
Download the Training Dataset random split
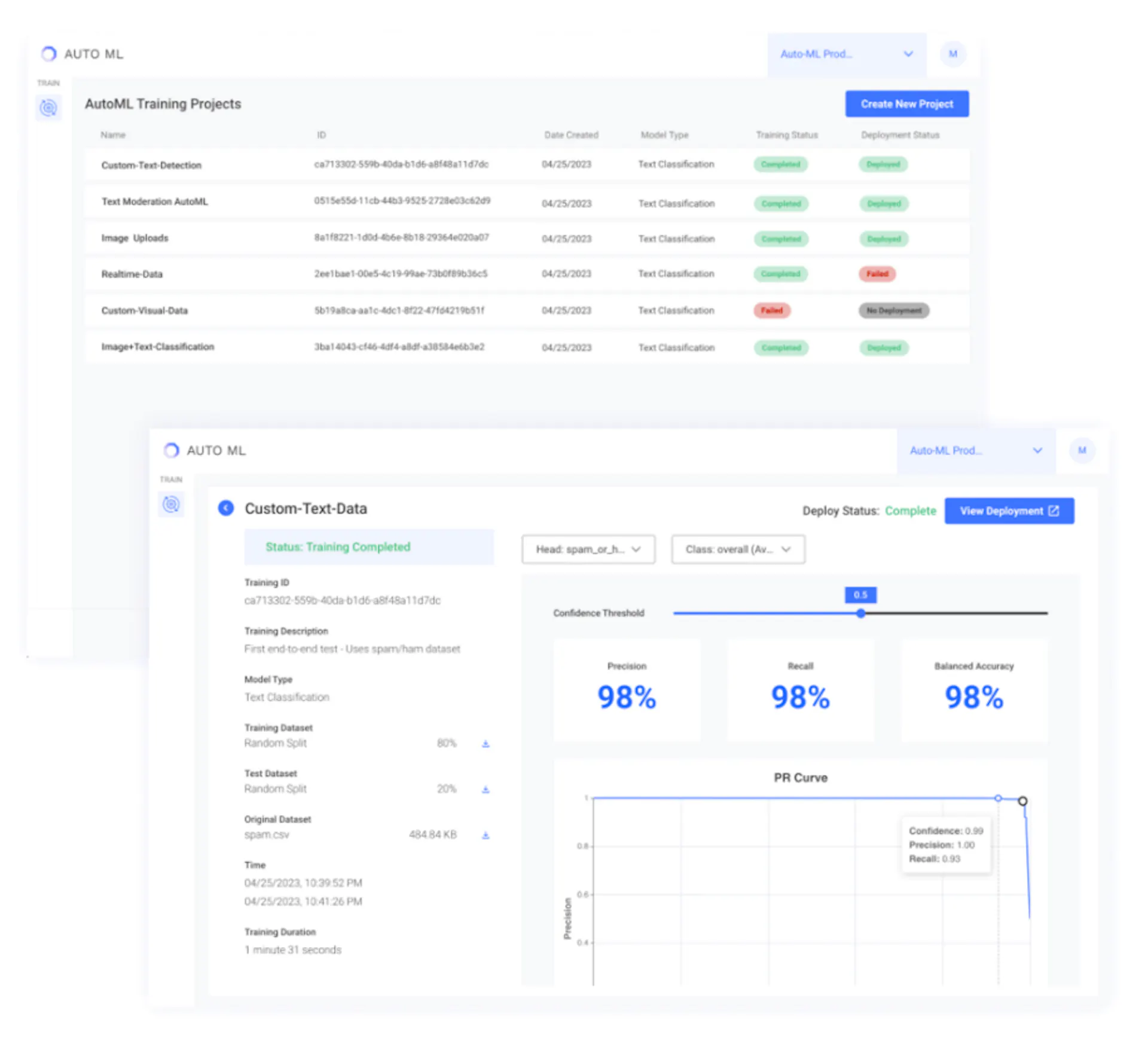(486, 744)
